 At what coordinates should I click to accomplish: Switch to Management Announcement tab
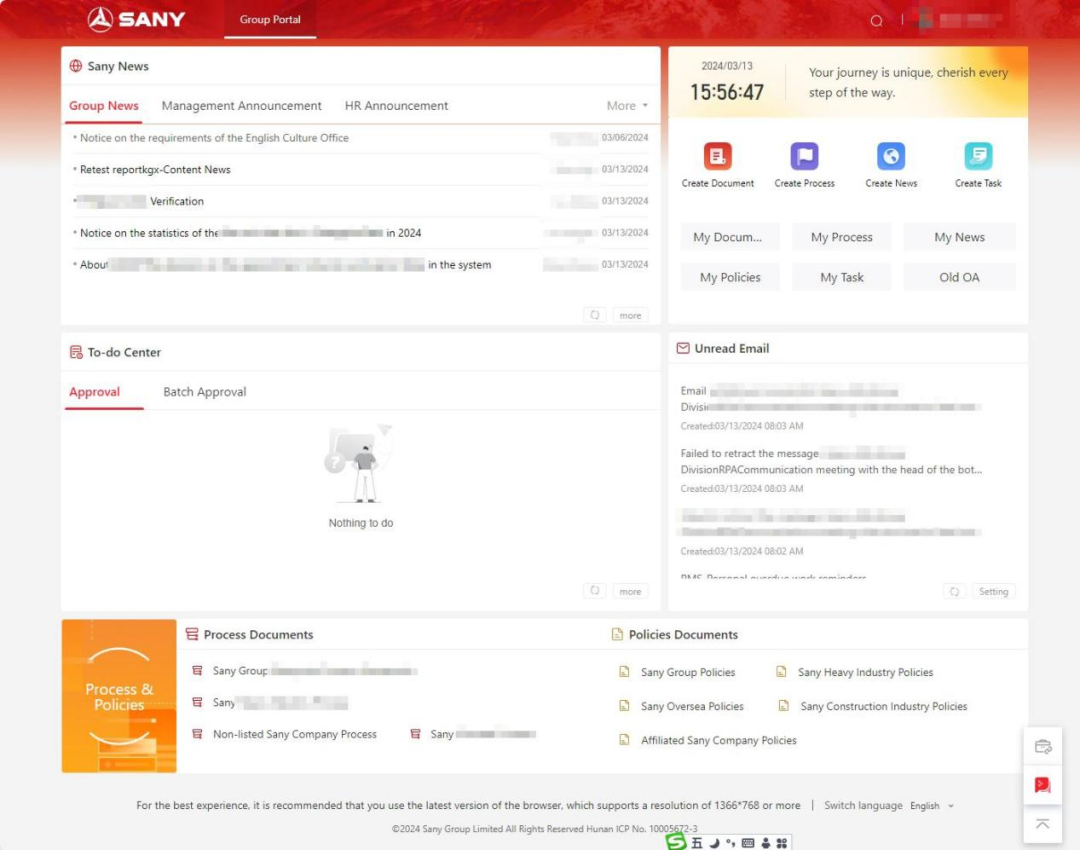(x=241, y=105)
